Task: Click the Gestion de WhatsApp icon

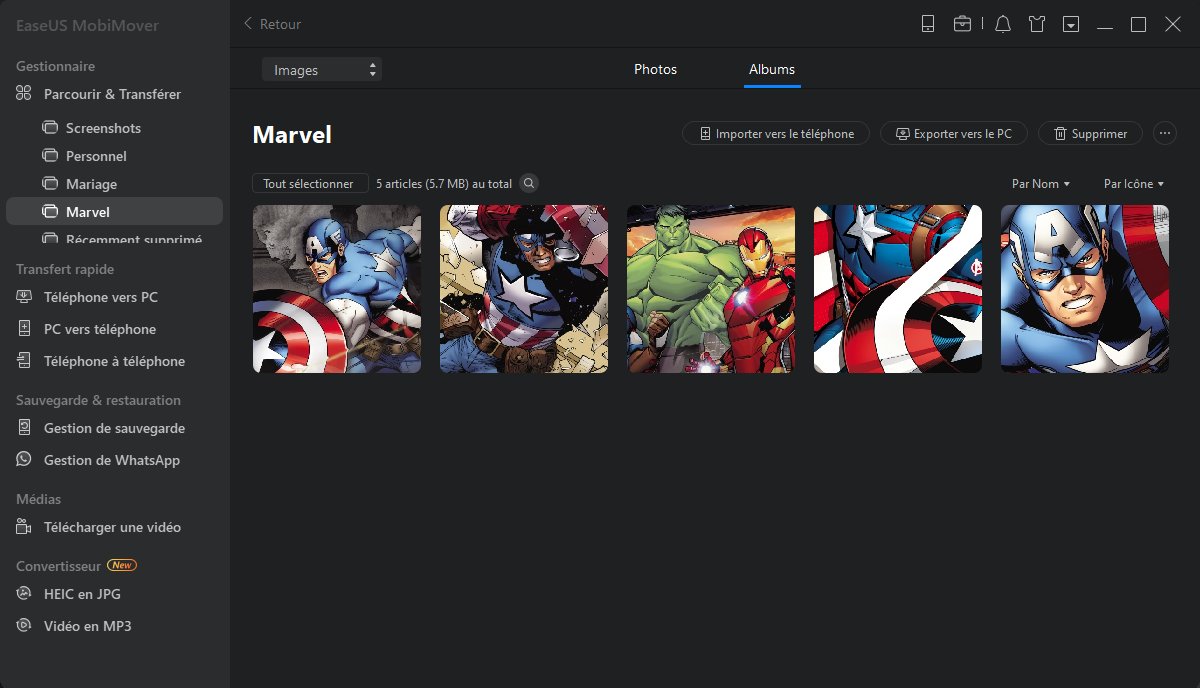Action: point(24,460)
